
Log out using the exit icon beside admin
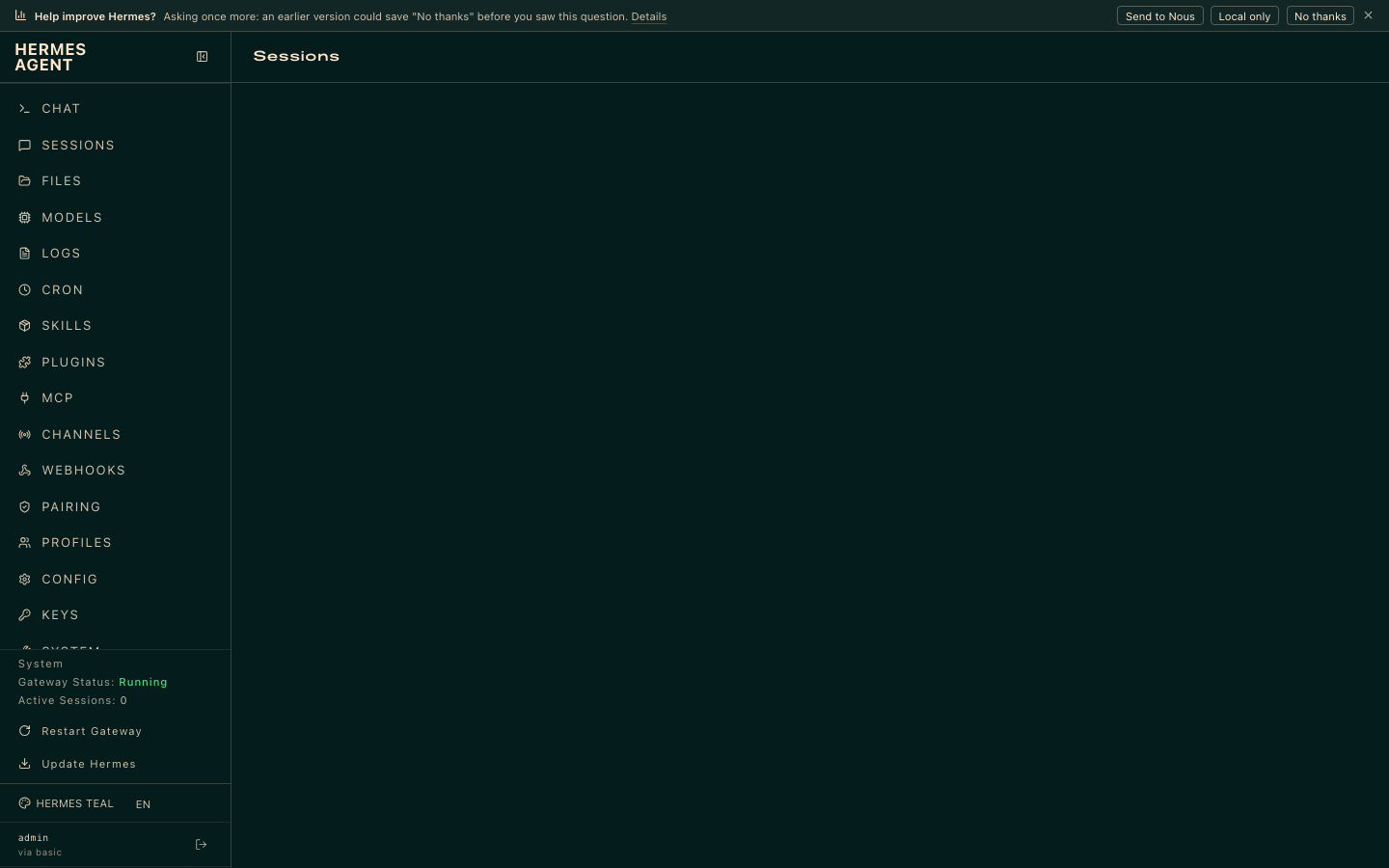tap(201, 845)
